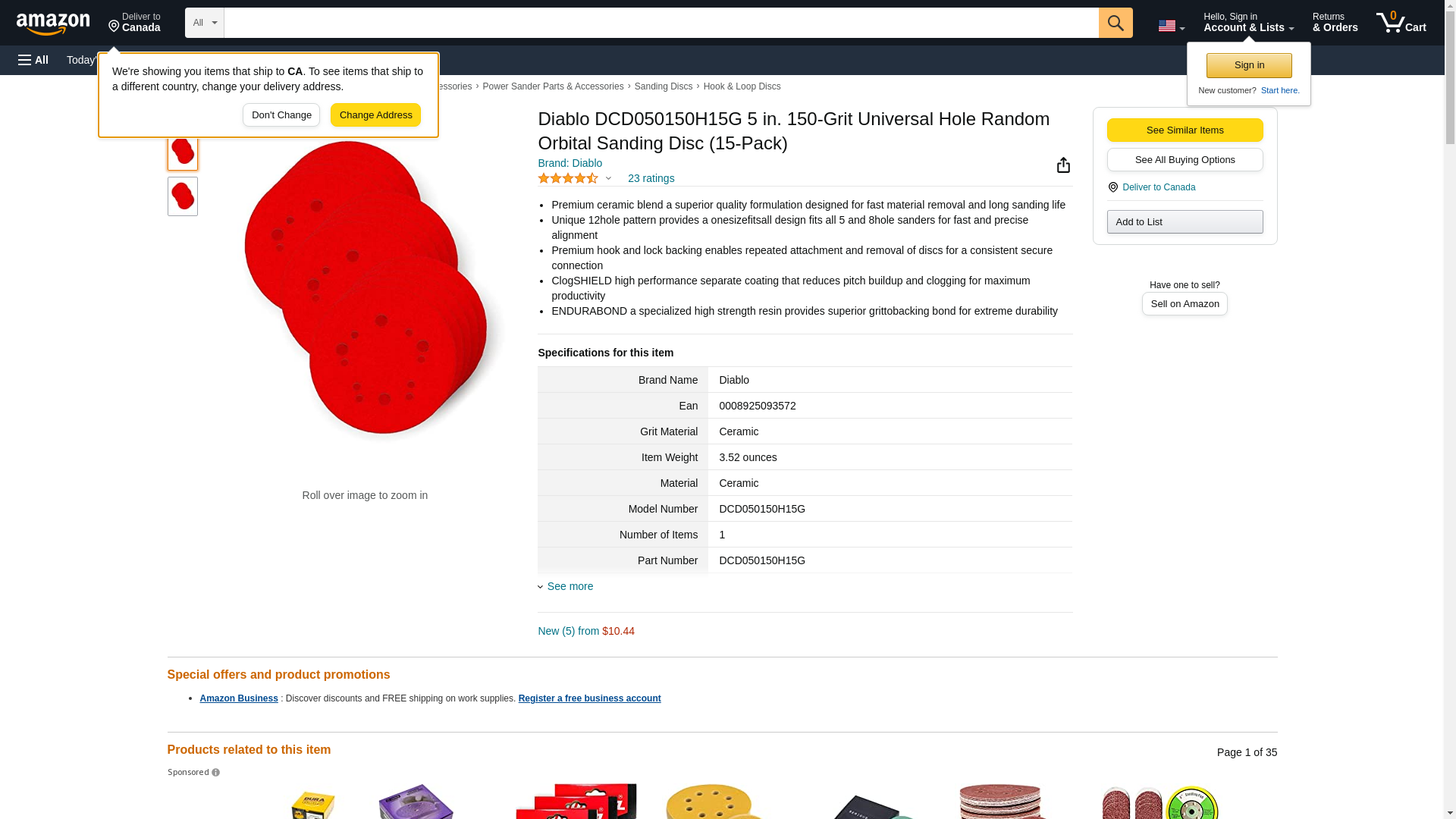The width and height of the screenshot is (1456, 819).
Task: Click the search magnifier button
Action: point(1115,23)
